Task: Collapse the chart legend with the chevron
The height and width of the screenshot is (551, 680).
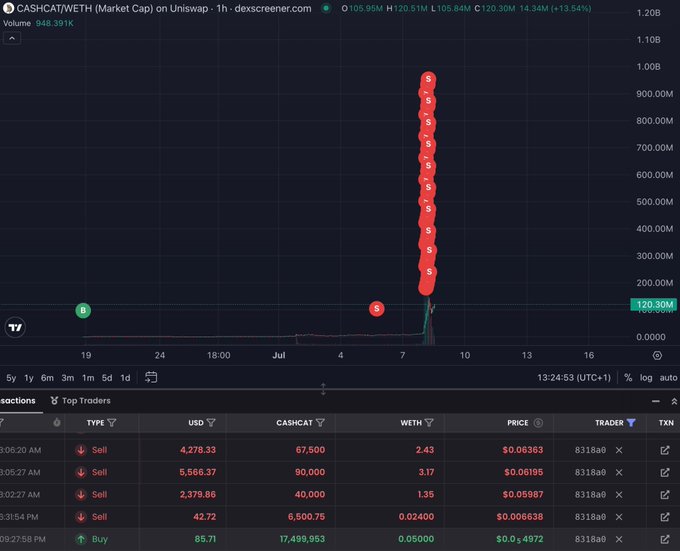Action: 12,39
